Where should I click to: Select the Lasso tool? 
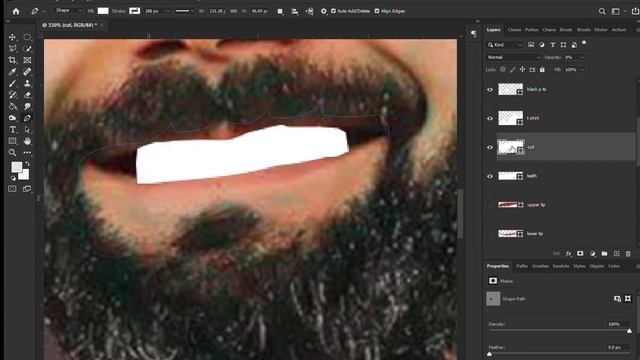(x=13, y=49)
